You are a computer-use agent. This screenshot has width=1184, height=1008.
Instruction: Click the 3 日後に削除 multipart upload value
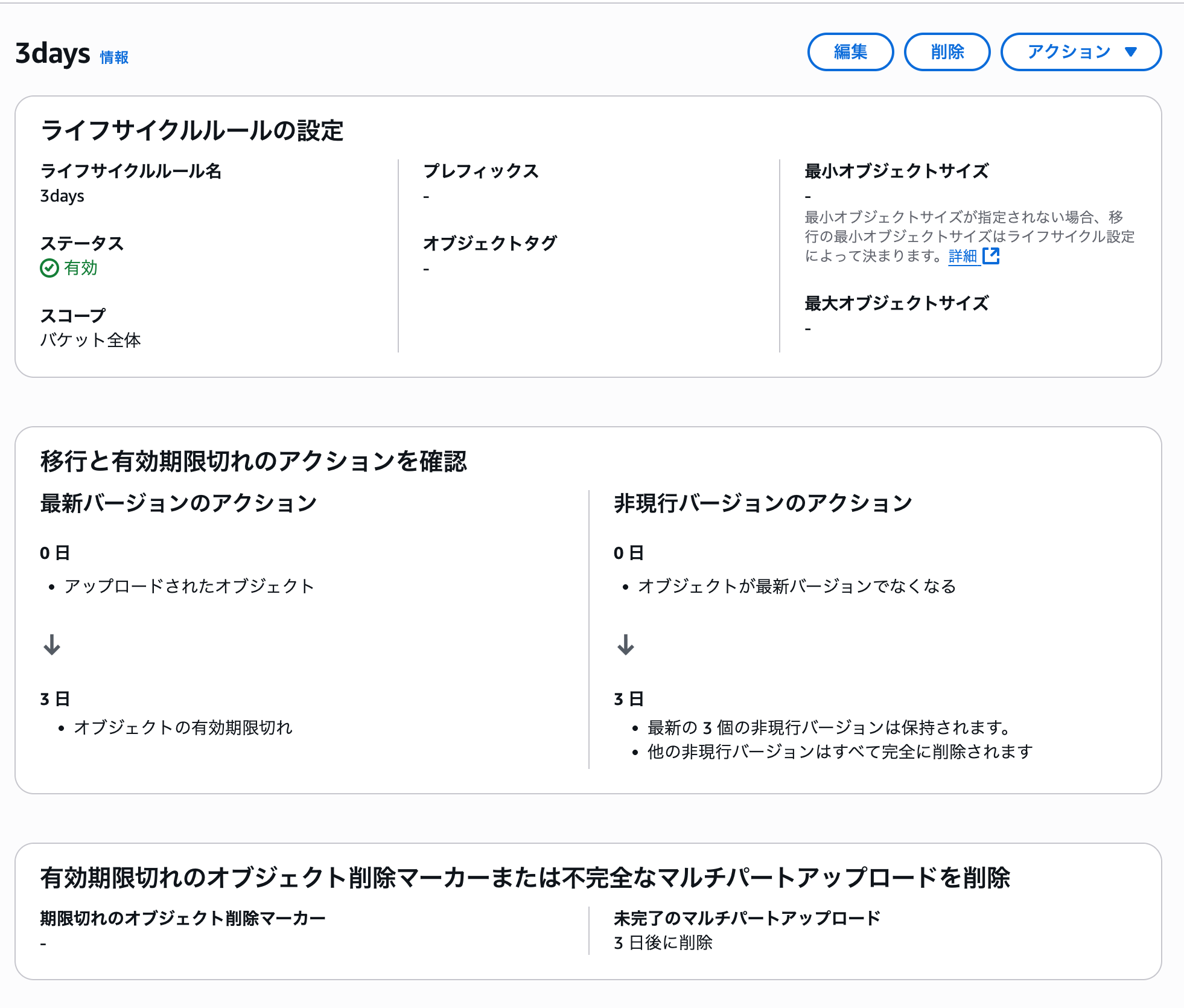[663, 942]
